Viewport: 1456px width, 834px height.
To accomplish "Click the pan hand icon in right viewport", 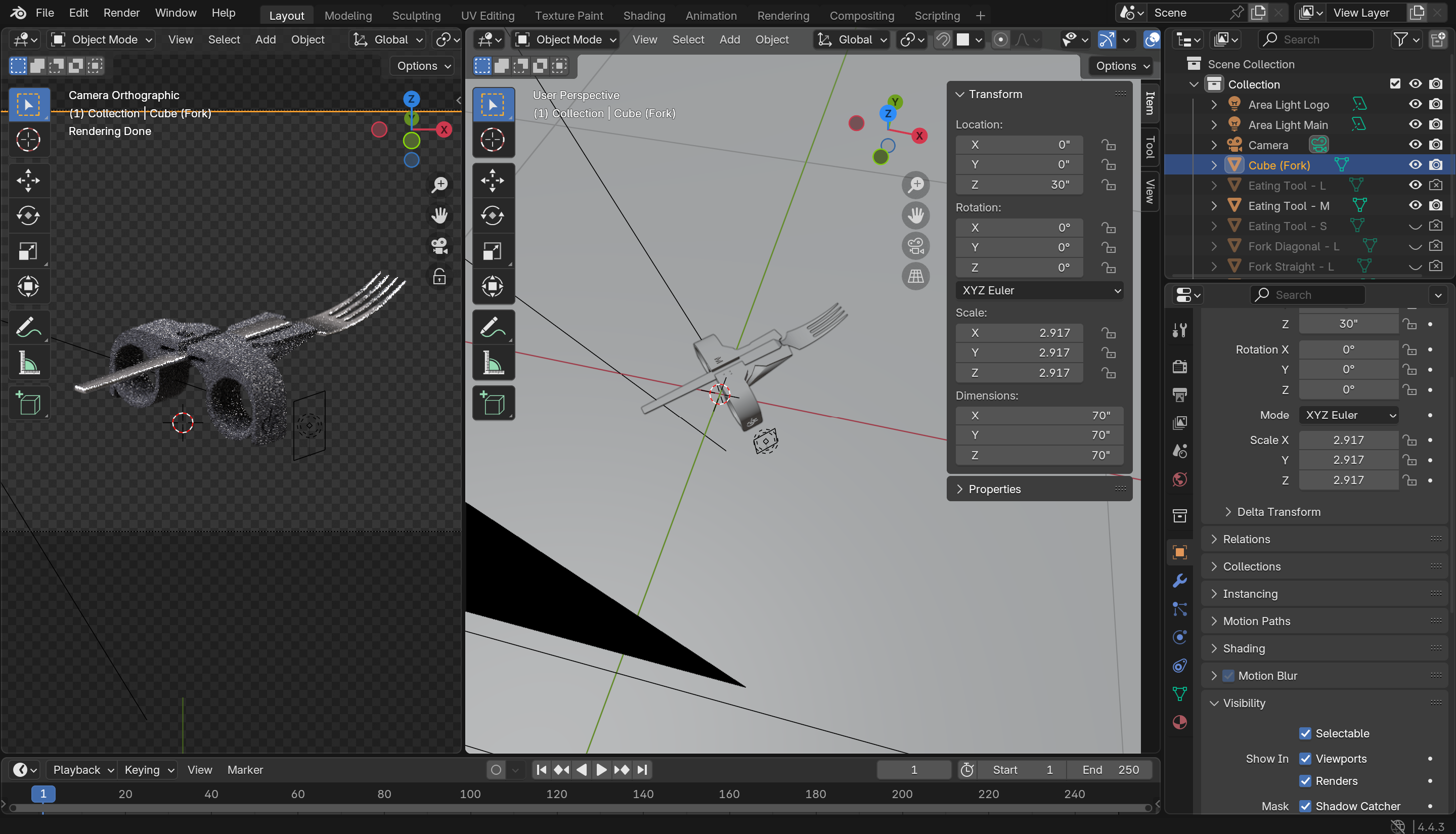I will click(916, 216).
